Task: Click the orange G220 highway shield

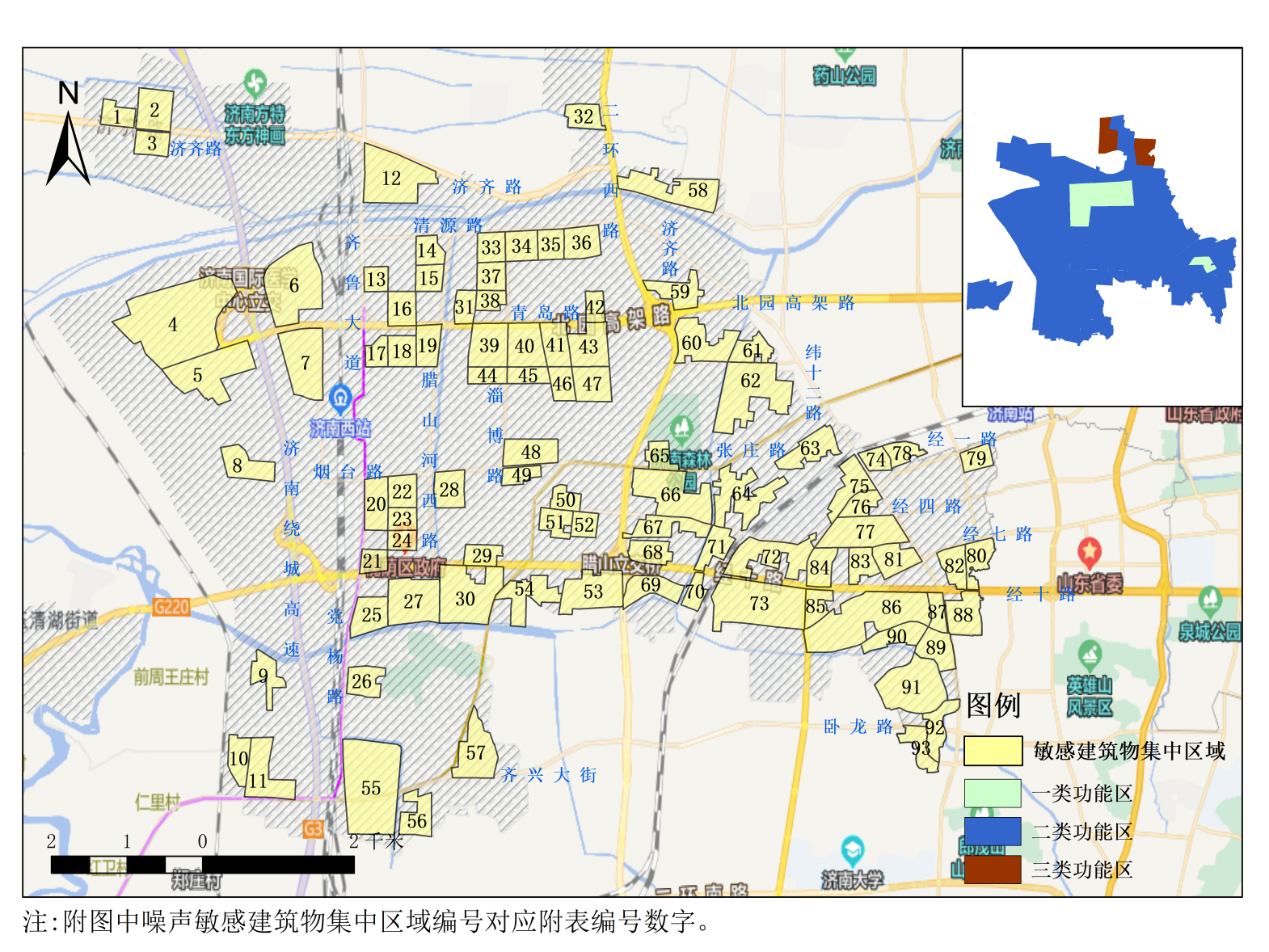Action: (x=171, y=607)
